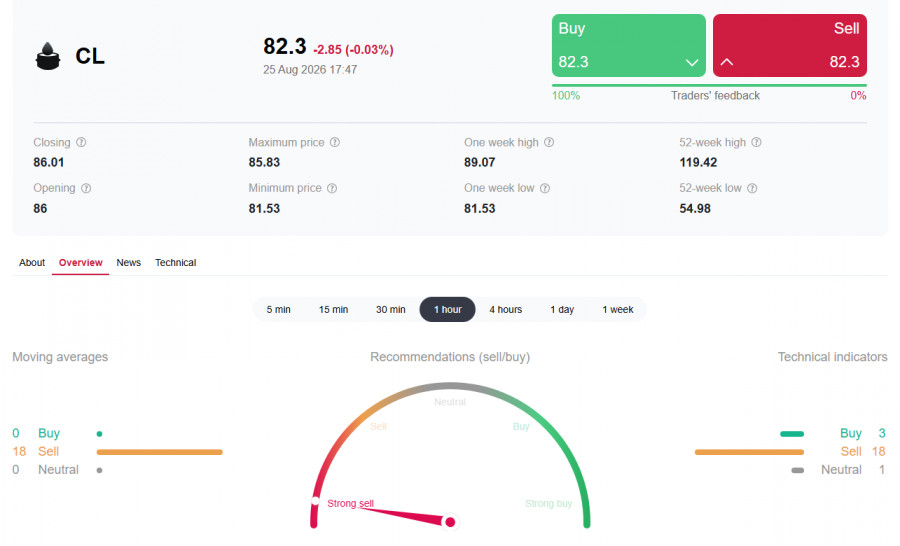Click Moving averages Sell count 18
900x546 pixels.
point(20,452)
